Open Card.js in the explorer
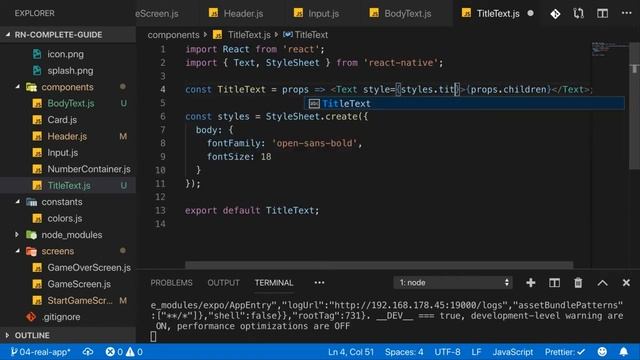Image resolution: width=640 pixels, height=360 pixels. pos(62,120)
